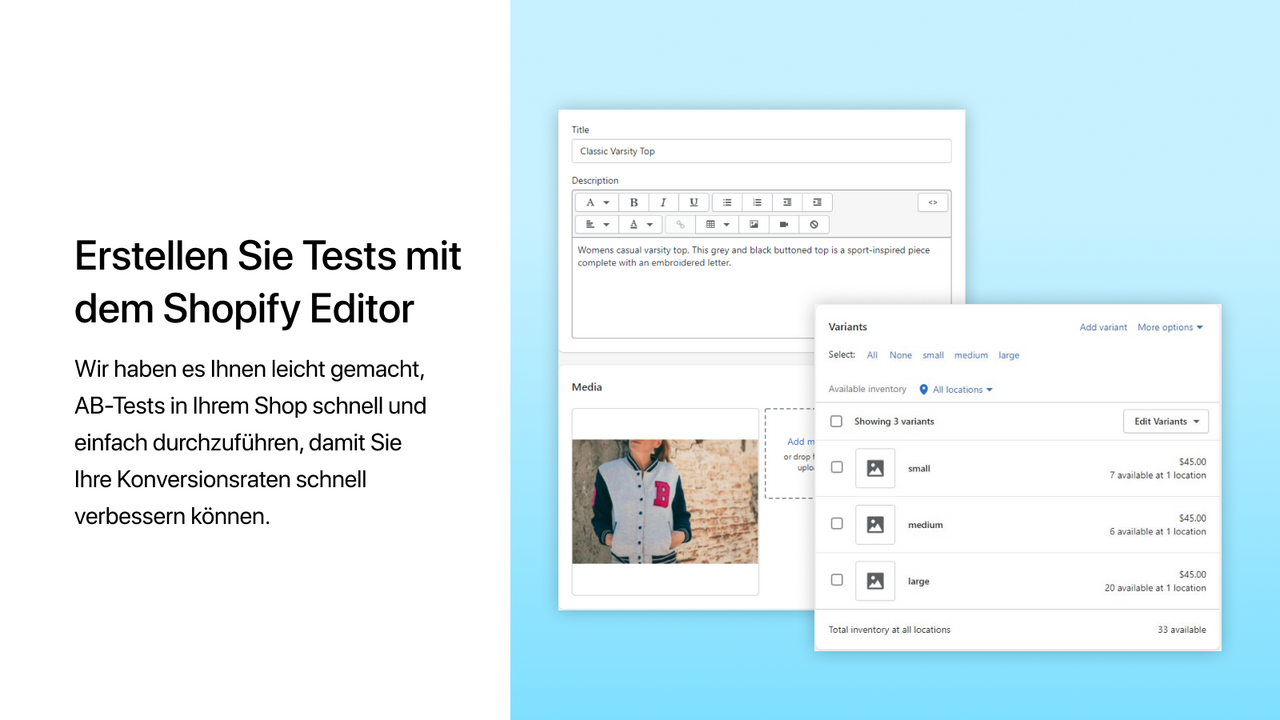Toggle bold formatting in description editor
Image resolution: width=1280 pixels, height=720 pixels.
tap(634, 202)
